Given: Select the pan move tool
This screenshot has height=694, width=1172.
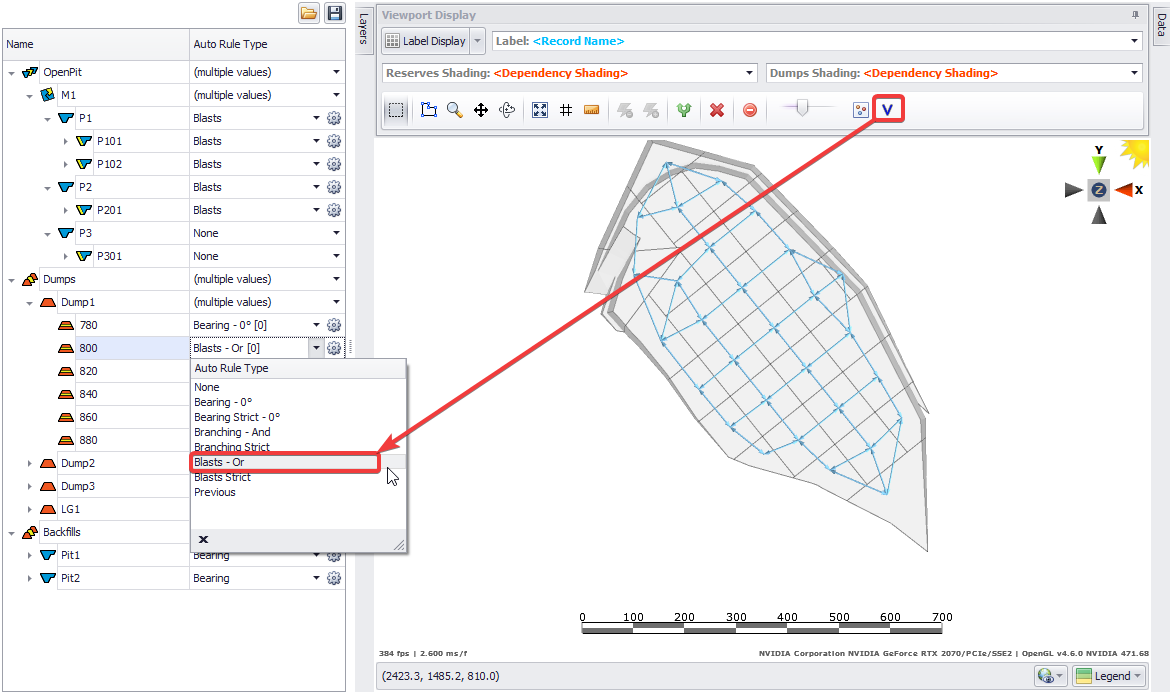Looking at the screenshot, I should [481, 110].
